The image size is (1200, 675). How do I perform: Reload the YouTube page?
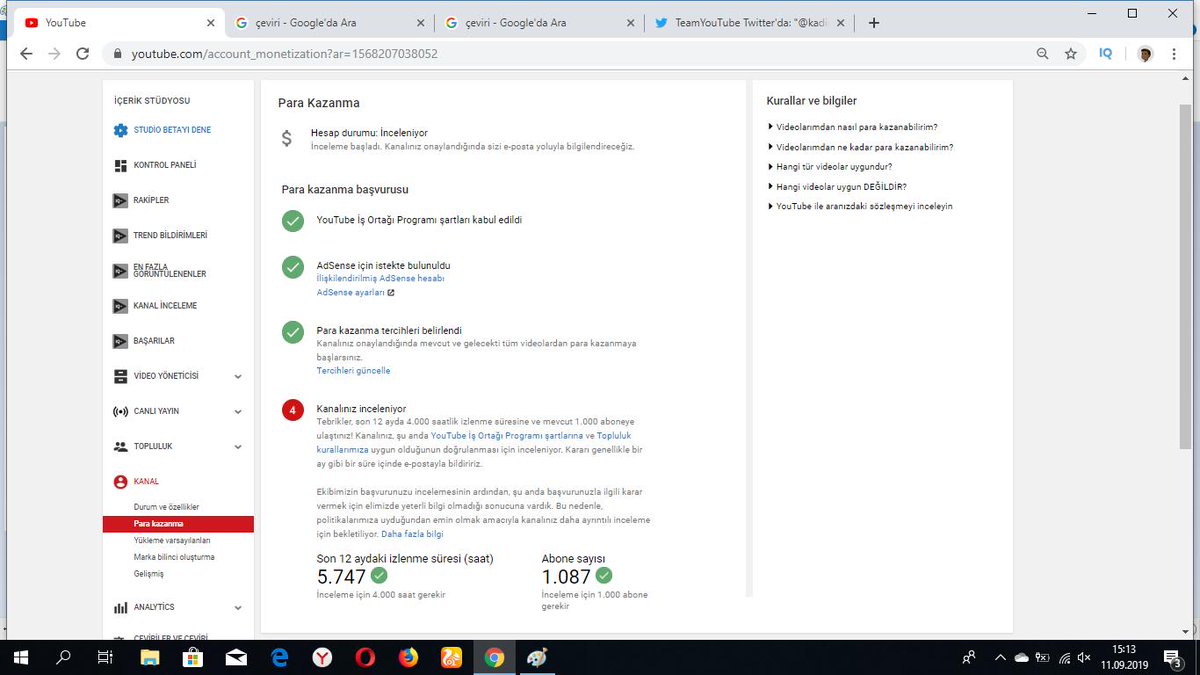83,53
